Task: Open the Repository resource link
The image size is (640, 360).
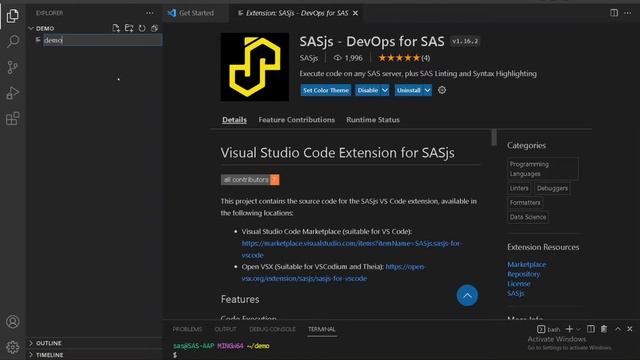Action: pyautogui.click(x=523, y=274)
